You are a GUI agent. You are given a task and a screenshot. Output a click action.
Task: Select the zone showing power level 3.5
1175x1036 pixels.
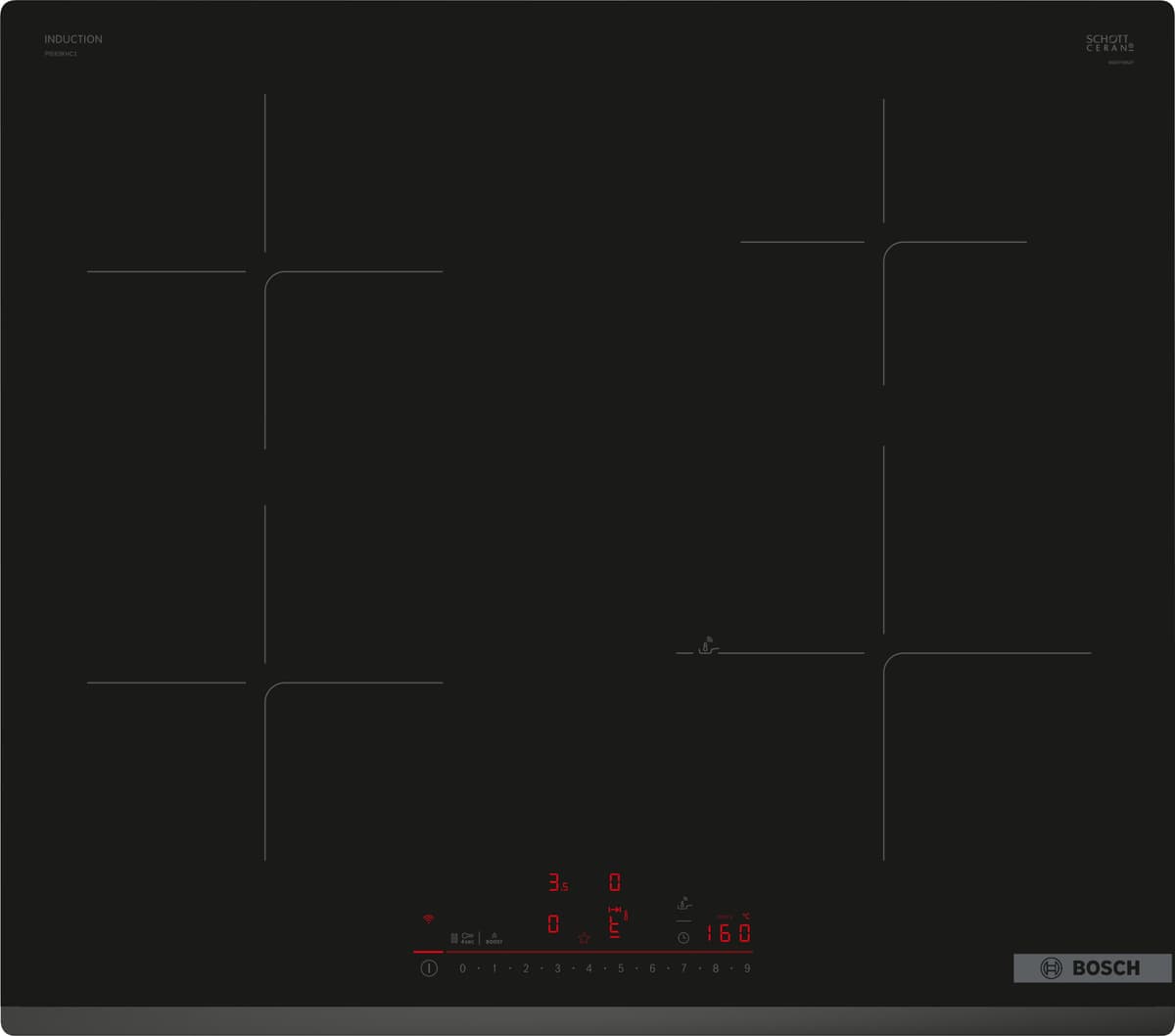(557, 883)
